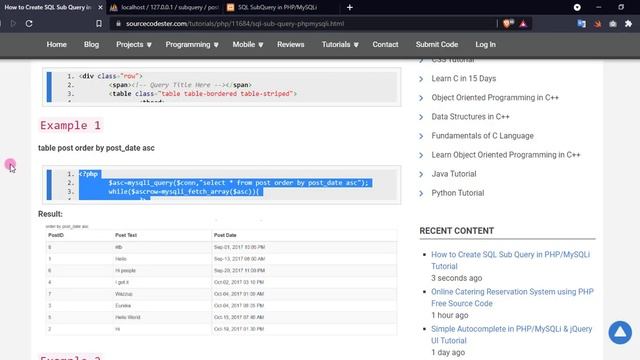
Task: Open Fundamentals of C Language tutorial
Action: pos(482,136)
